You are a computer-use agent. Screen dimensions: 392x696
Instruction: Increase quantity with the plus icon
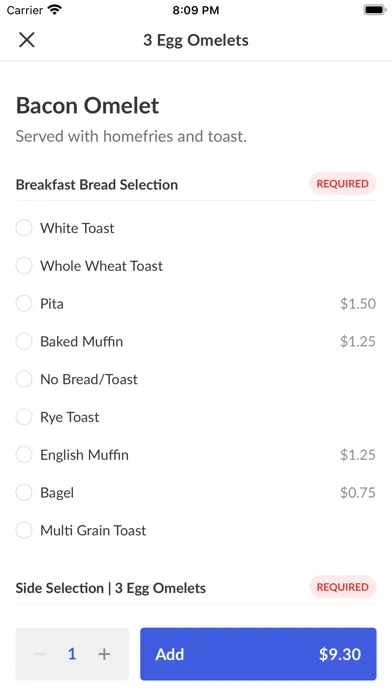[104, 654]
